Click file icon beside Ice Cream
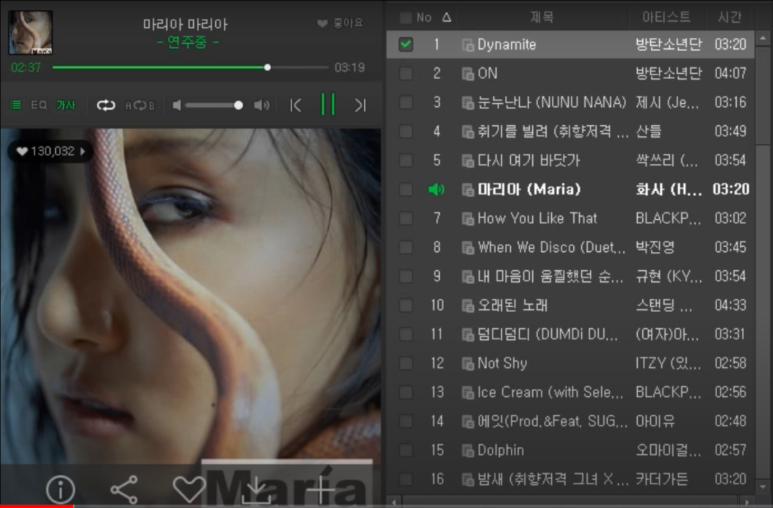The height and width of the screenshot is (508, 773). tap(468, 393)
